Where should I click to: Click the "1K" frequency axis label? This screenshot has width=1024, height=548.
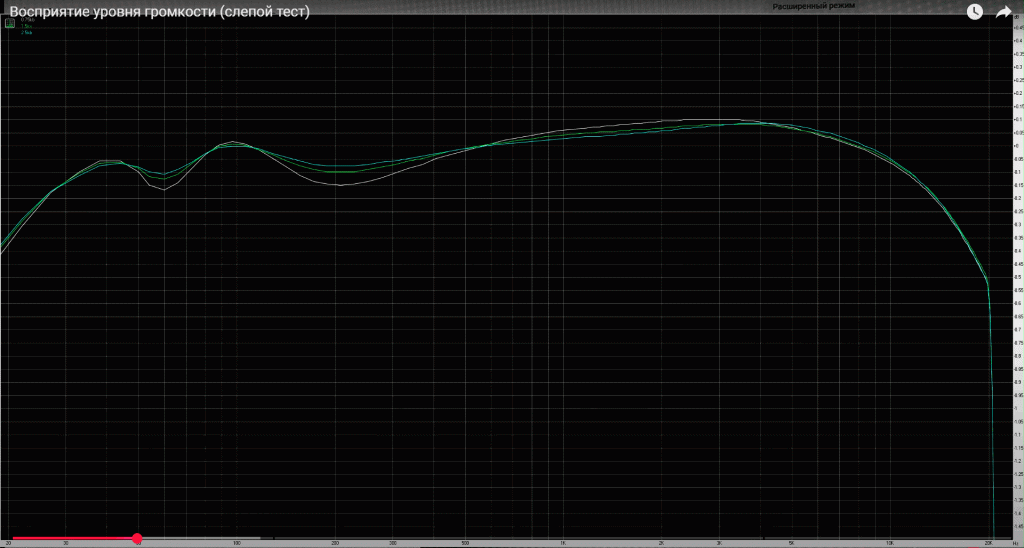tap(562, 543)
